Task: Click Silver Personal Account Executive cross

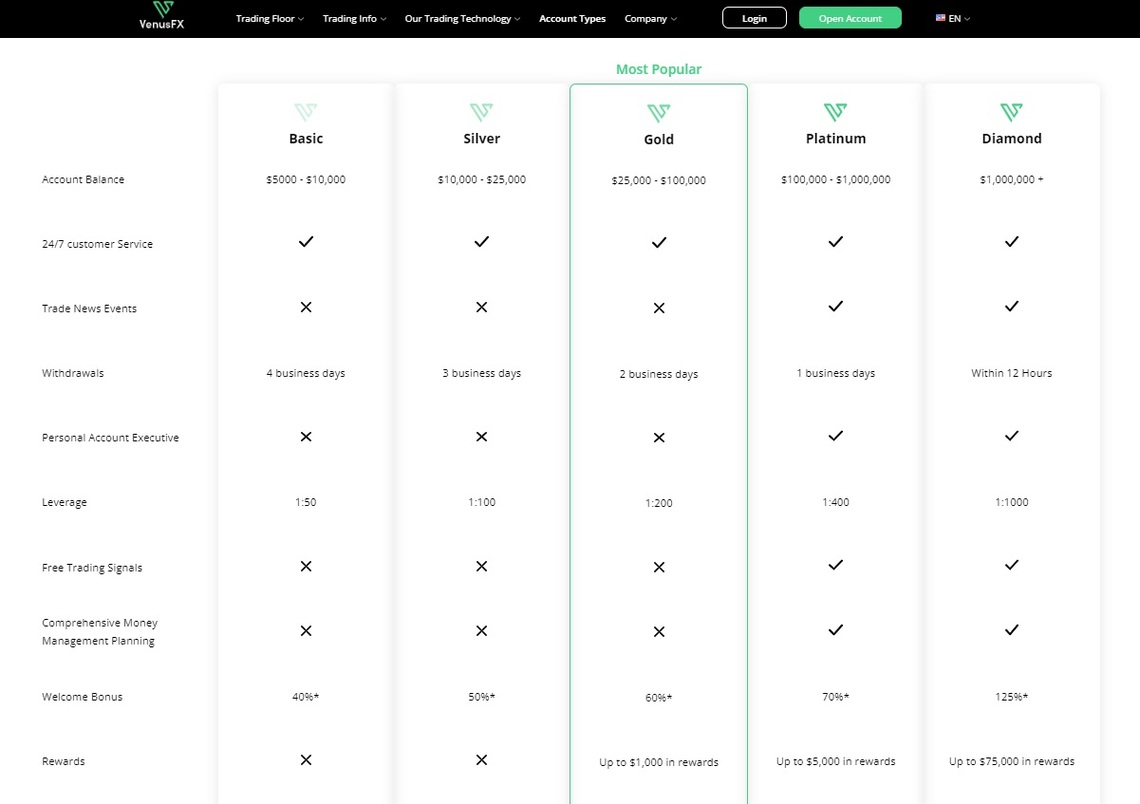Action: coord(481,436)
